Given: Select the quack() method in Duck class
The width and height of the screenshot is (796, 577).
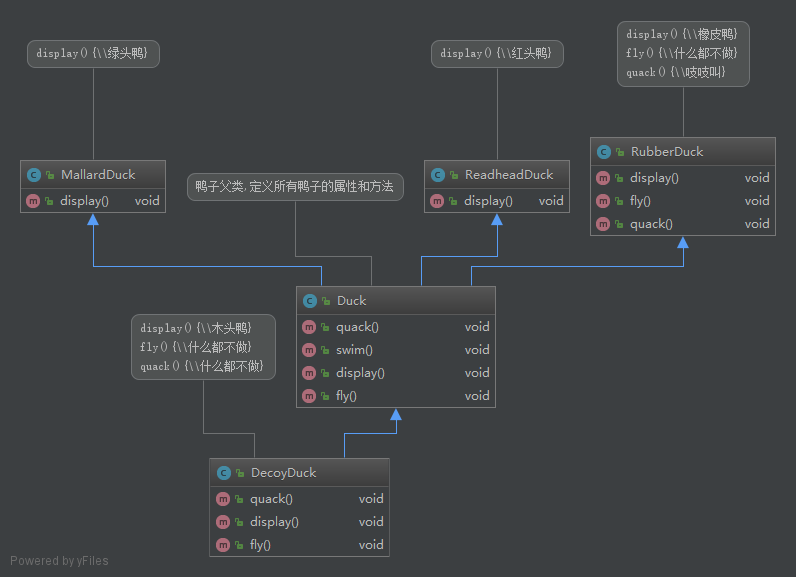Looking at the screenshot, I should pos(357,327).
